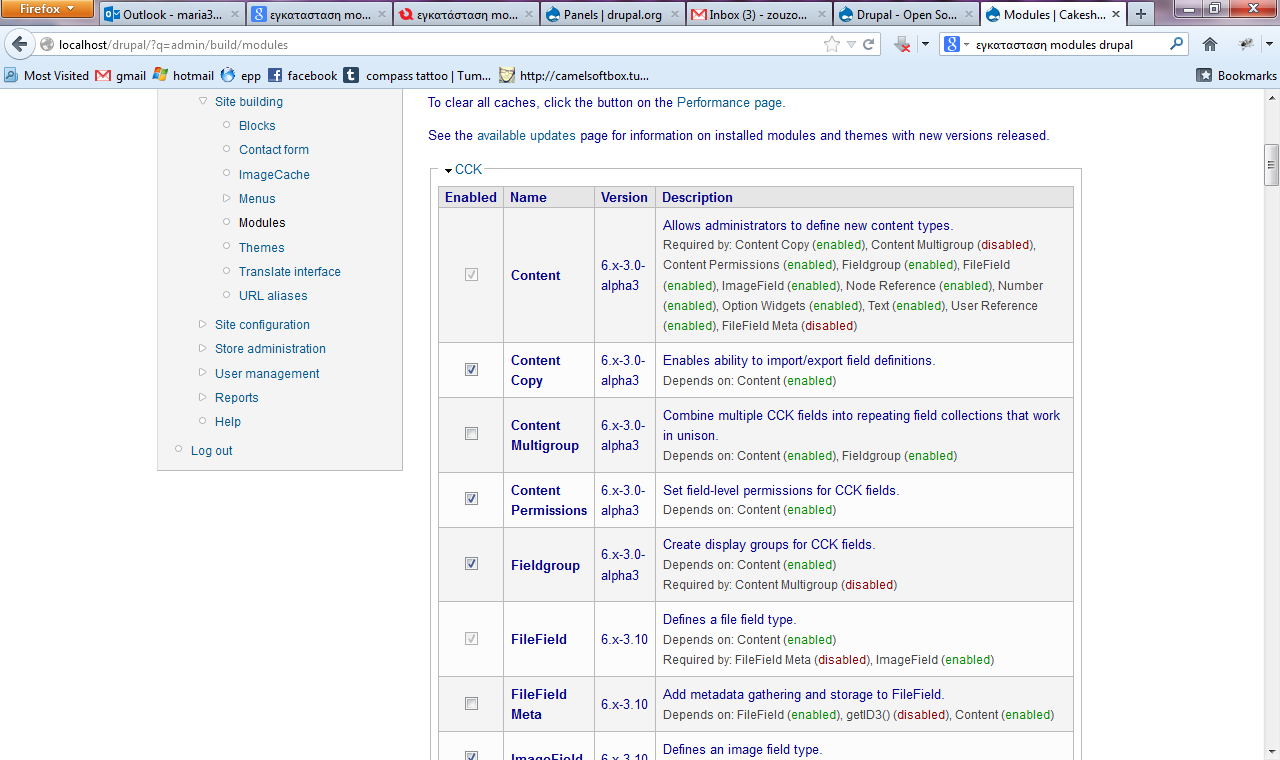Screen dimensions: 1280x760
Task: Click the Version column header
Action: (x=624, y=197)
